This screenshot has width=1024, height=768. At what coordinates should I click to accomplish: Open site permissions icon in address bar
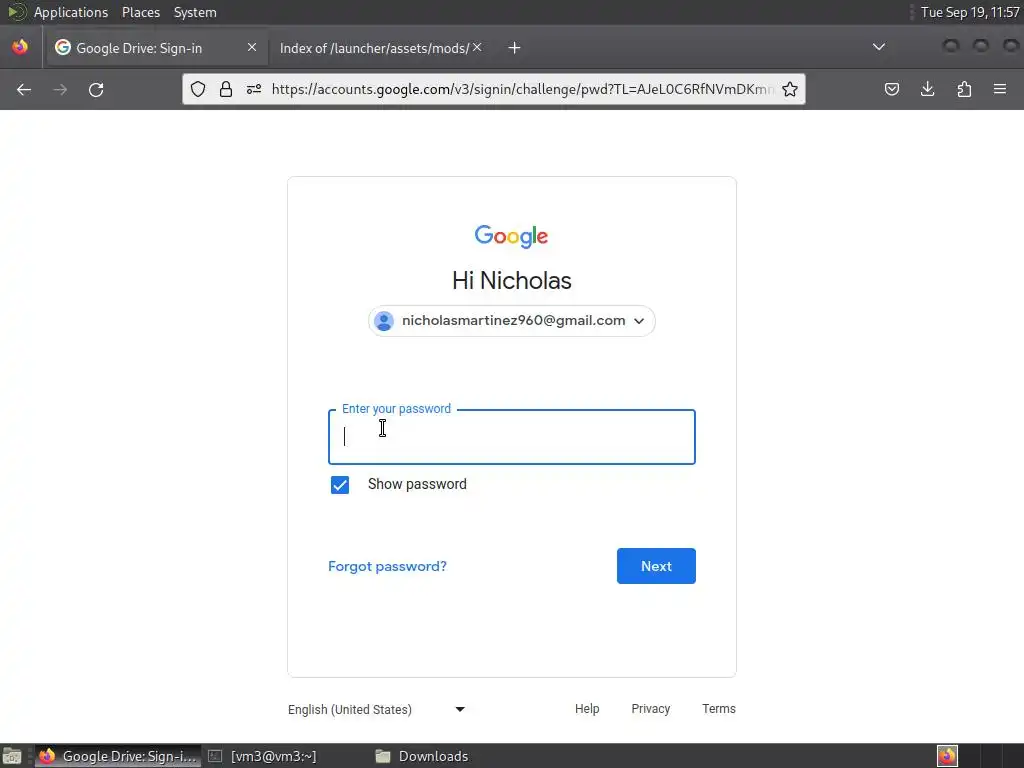coord(254,89)
